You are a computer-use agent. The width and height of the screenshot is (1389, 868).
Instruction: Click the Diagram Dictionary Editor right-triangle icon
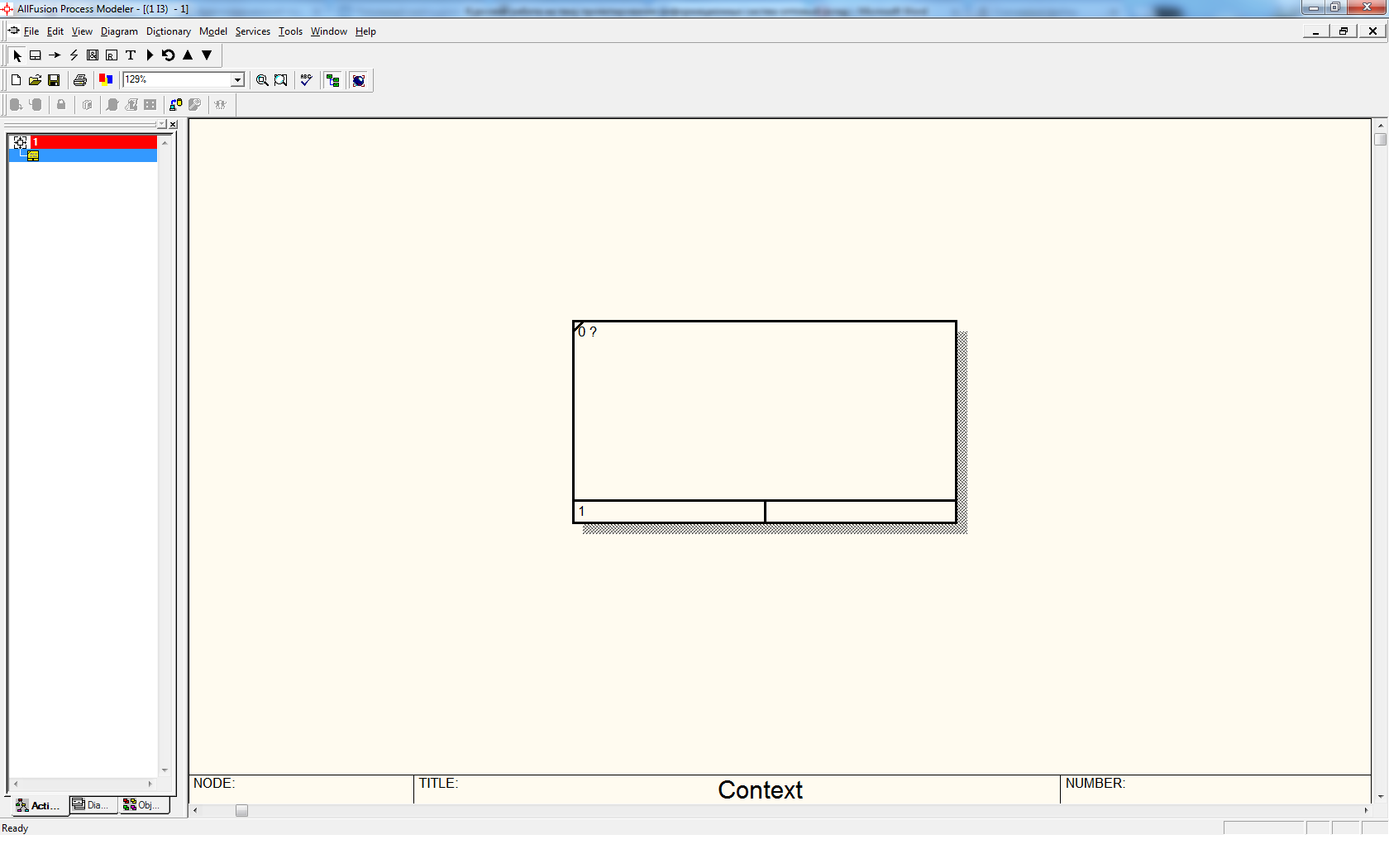(x=150, y=55)
